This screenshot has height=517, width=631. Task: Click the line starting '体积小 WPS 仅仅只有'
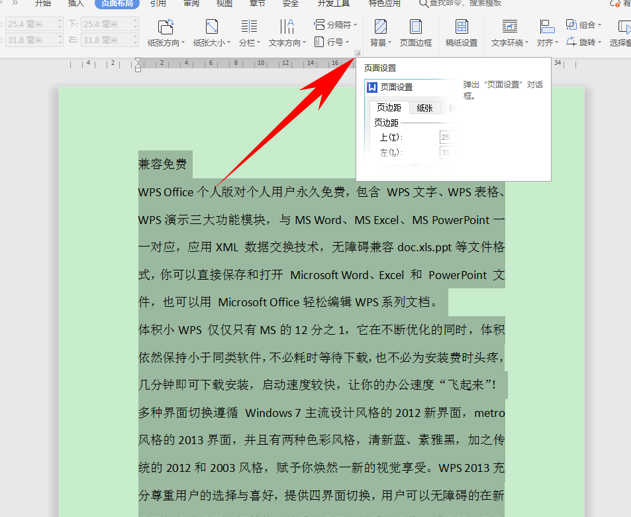pos(321,330)
